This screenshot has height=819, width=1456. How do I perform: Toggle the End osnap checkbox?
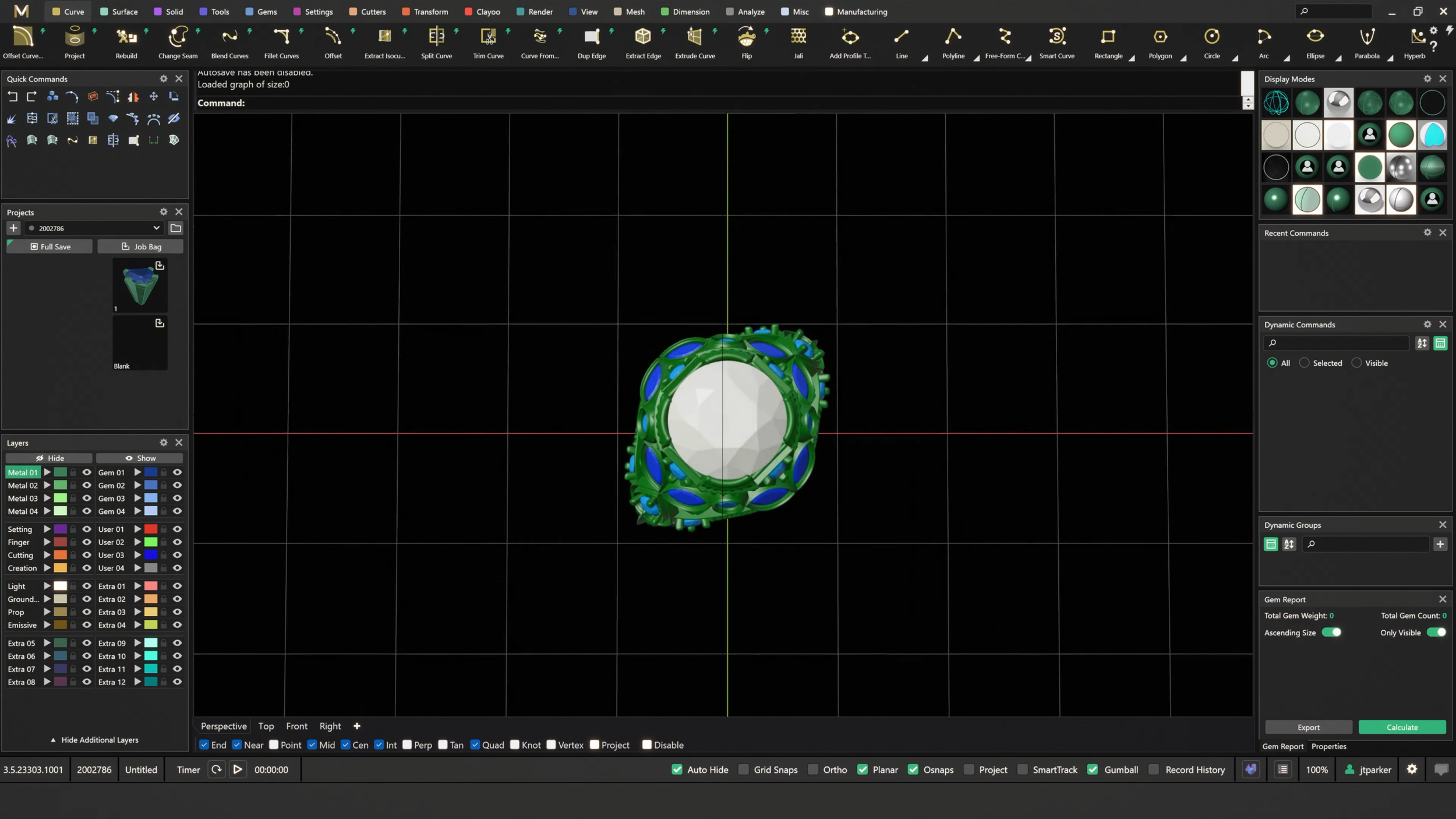tap(204, 745)
